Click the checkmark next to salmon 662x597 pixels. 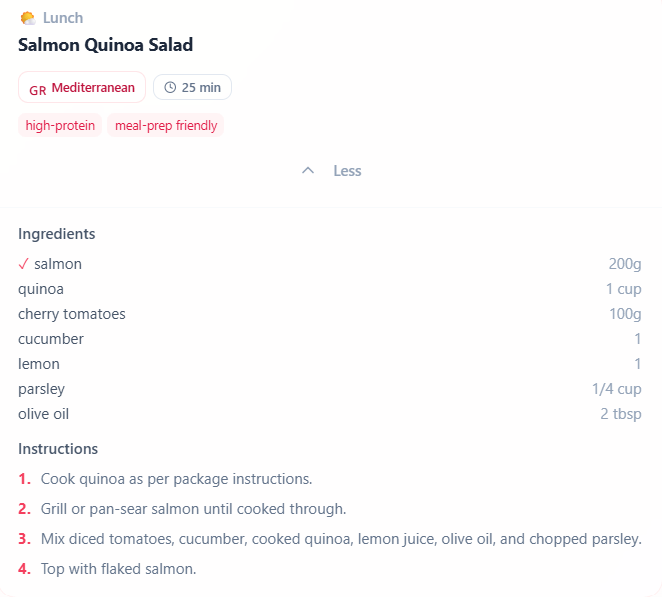click(24, 264)
